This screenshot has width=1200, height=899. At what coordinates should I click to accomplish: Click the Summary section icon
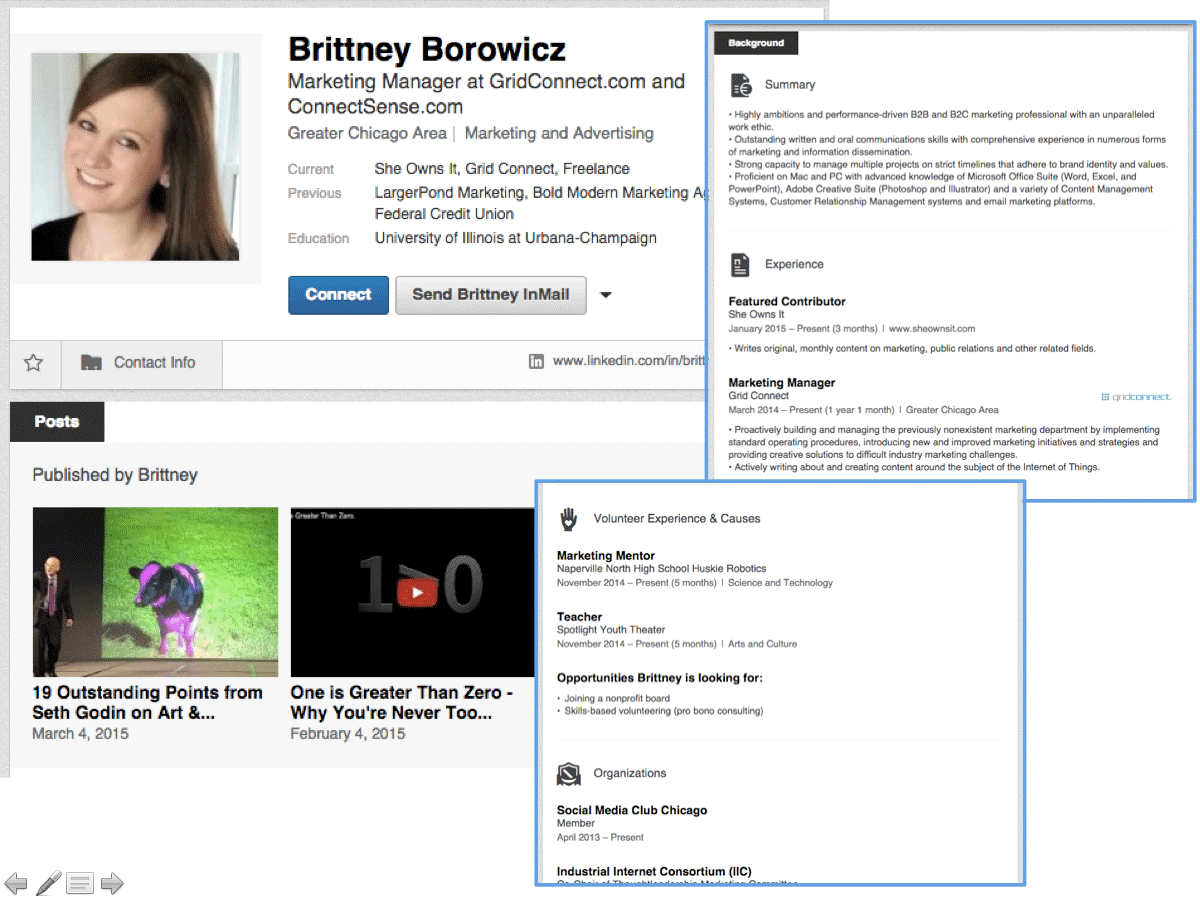pyautogui.click(x=740, y=84)
